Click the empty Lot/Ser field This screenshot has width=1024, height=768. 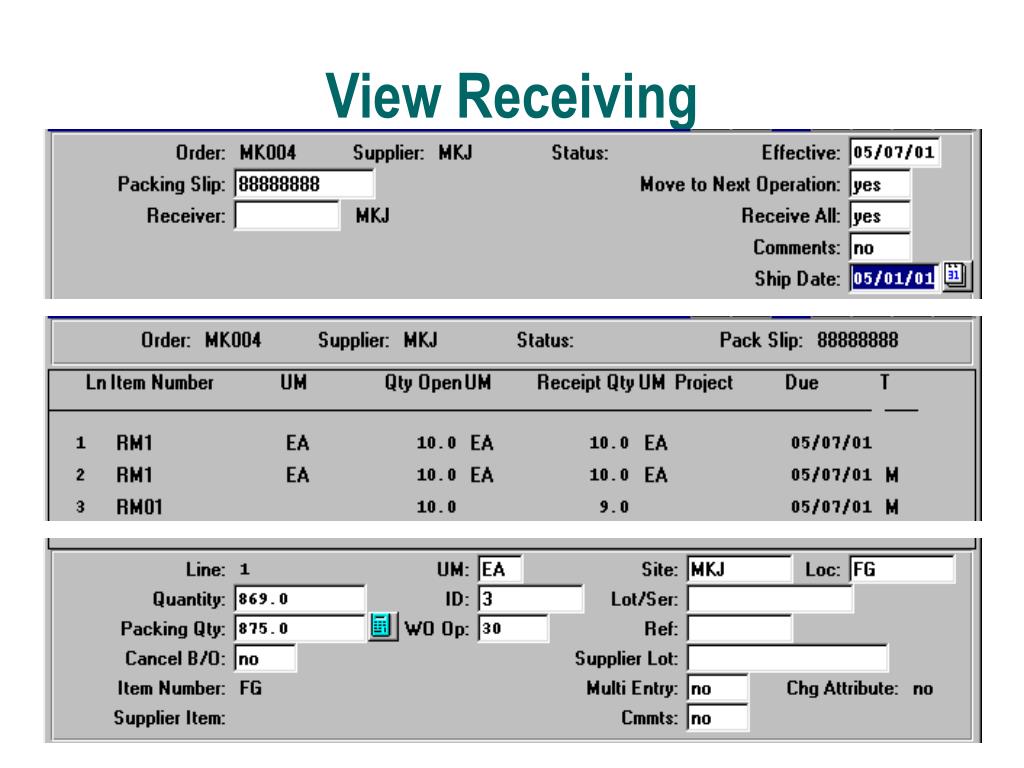point(769,599)
